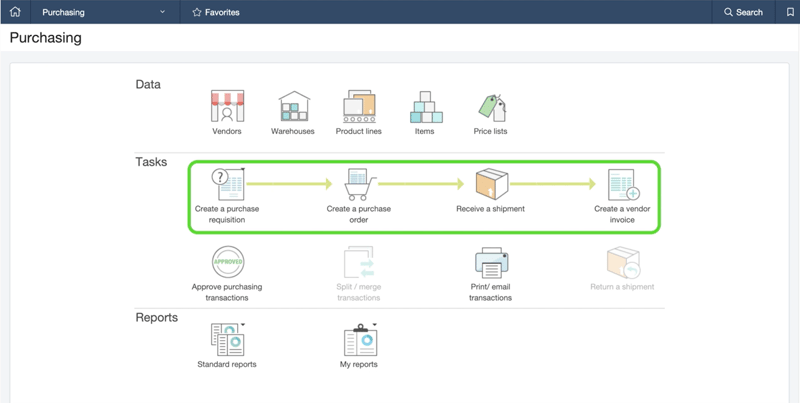Click the Create a purchase requisition icon
The width and height of the screenshot is (800, 403).
coord(228,184)
